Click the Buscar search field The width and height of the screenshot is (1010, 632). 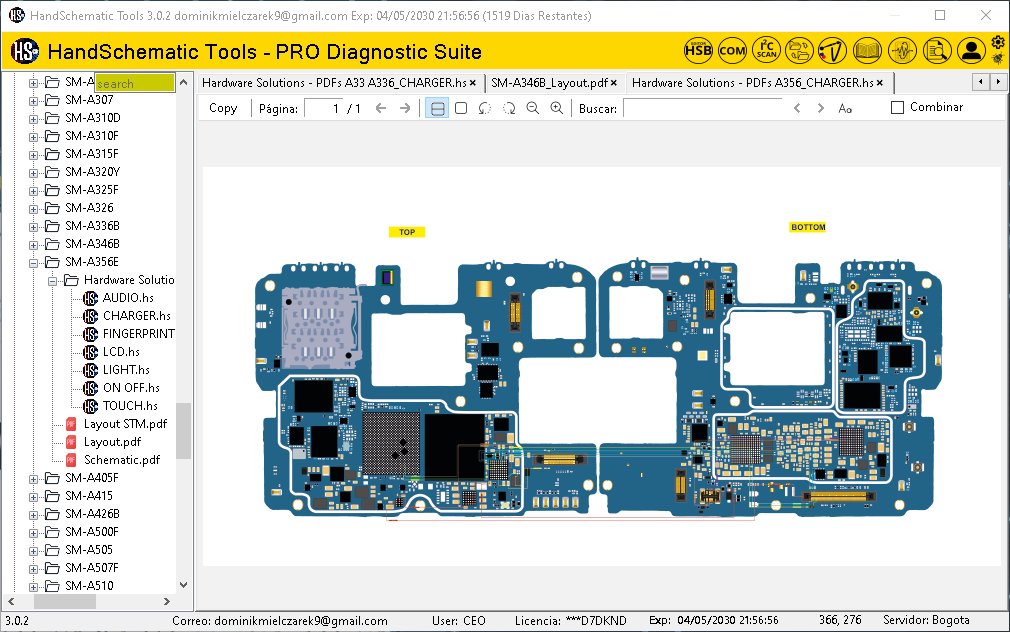(703, 108)
